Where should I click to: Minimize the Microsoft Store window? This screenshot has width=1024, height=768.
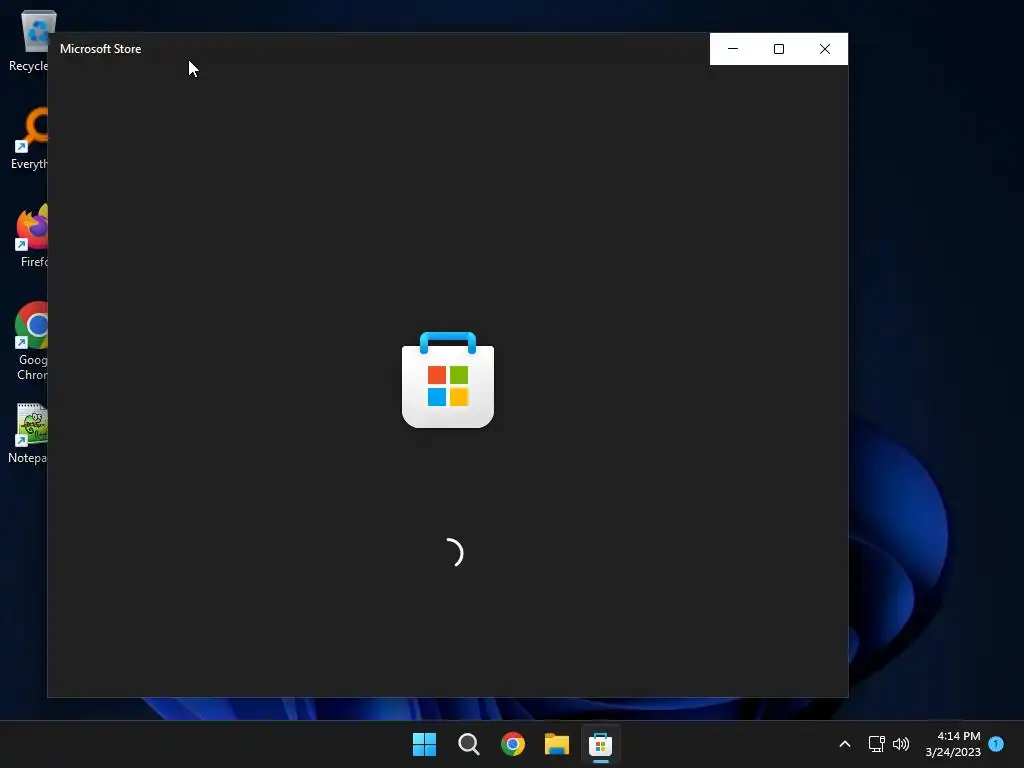[x=733, y=49]
